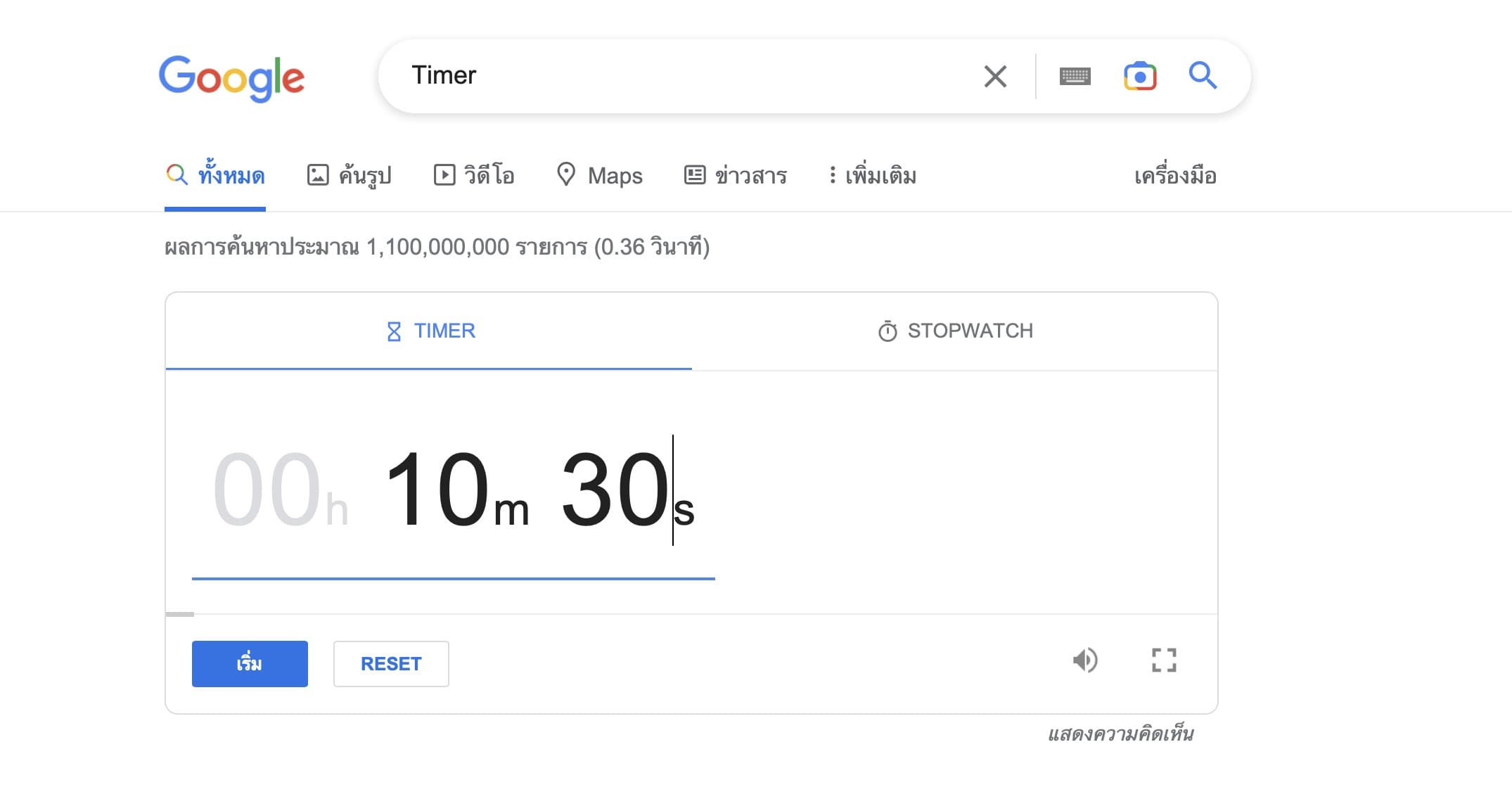The height and width of the screenshot is (792, 1512).
Task: Open the เครื่องมือ tools options
Action: tap(1175, 175)
